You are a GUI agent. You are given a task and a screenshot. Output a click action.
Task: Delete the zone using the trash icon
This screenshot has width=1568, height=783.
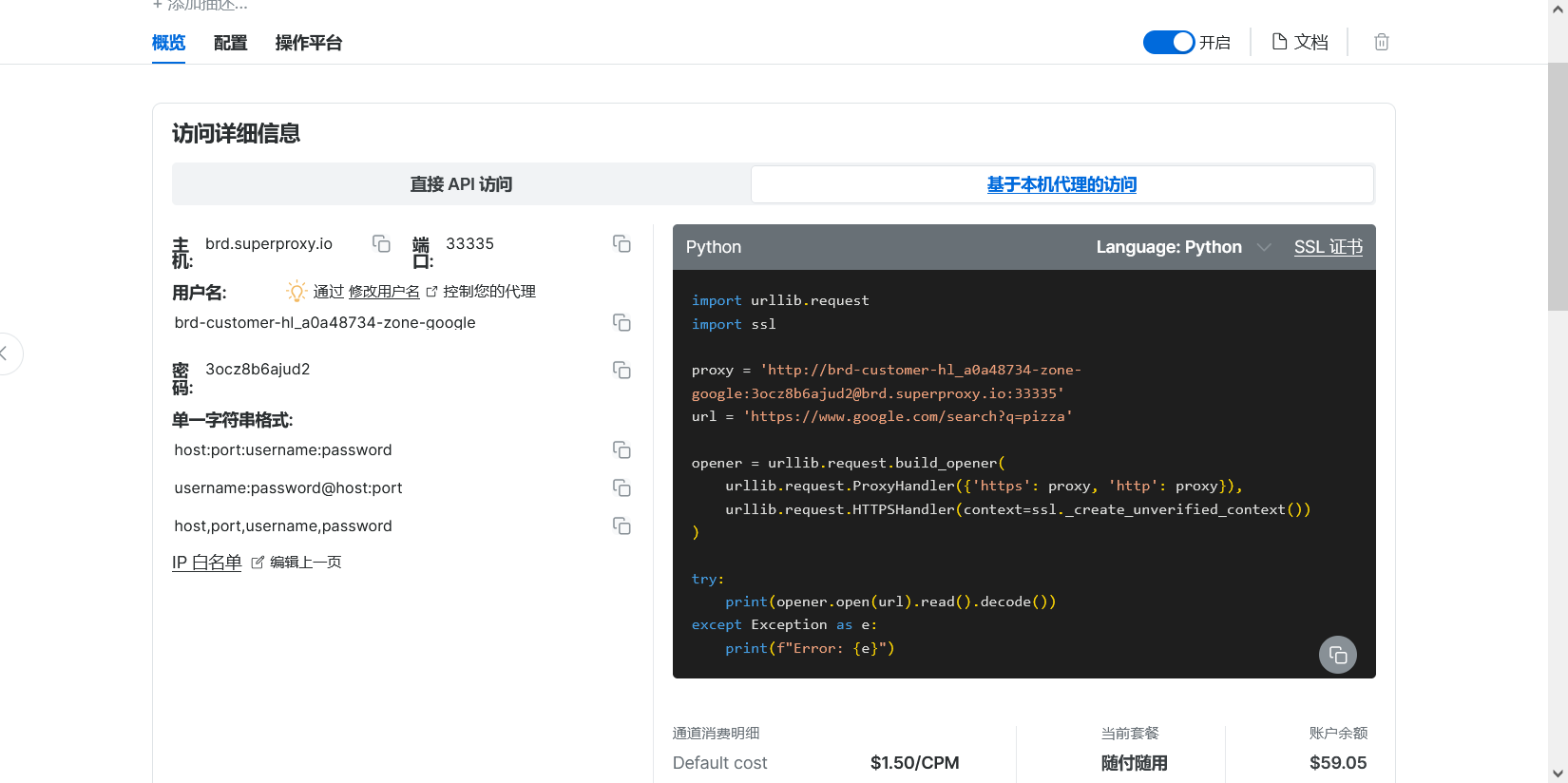click(x=1382, y=42)
